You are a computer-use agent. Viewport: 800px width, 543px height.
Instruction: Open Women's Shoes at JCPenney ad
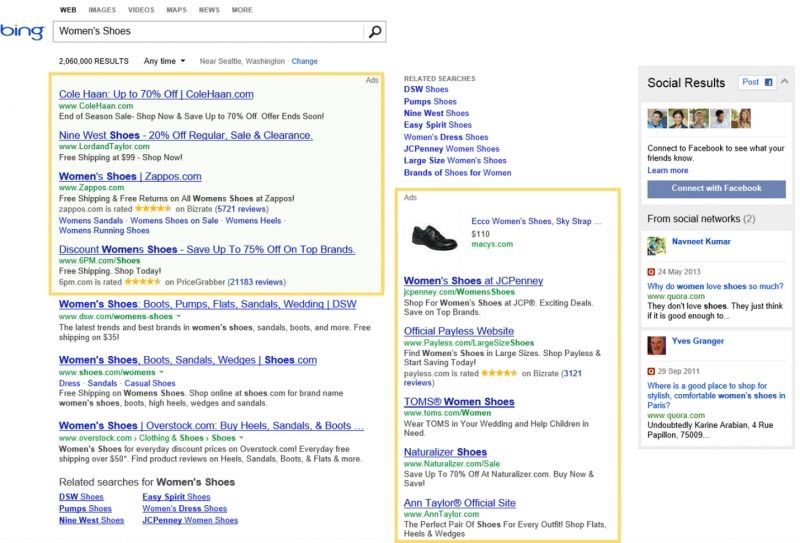pos(473,281)
